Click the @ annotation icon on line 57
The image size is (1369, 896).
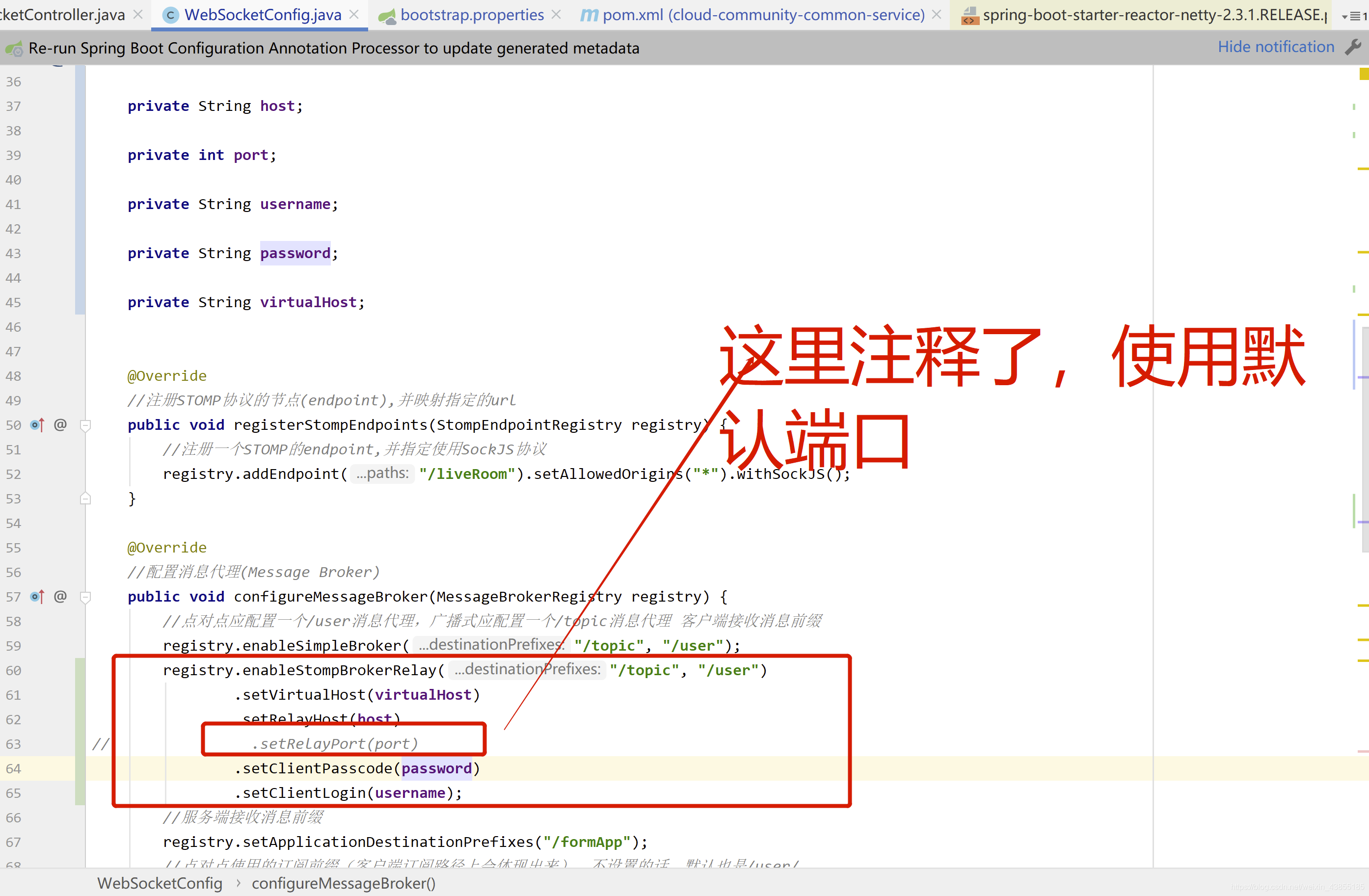(60, 596)
